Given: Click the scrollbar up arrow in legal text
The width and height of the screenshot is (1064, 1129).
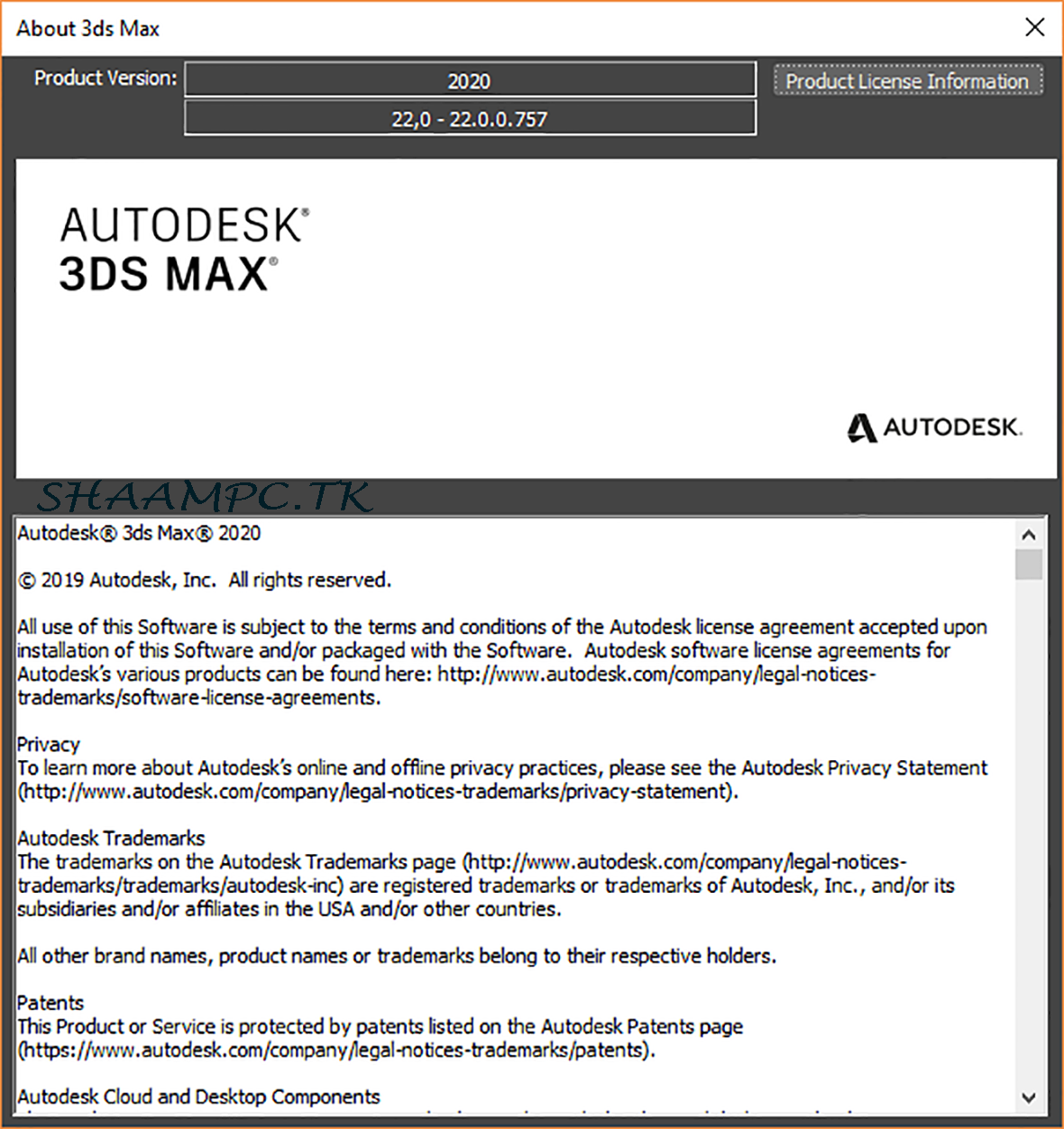Looking at the screenshot, I should [1028, 535].
